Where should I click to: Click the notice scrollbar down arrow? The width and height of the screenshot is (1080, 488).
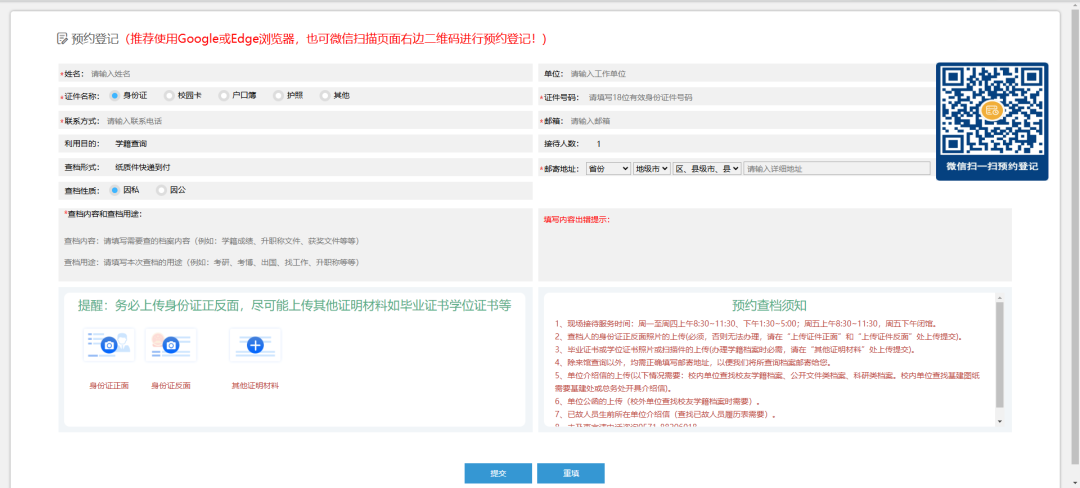tap(999, 421)
